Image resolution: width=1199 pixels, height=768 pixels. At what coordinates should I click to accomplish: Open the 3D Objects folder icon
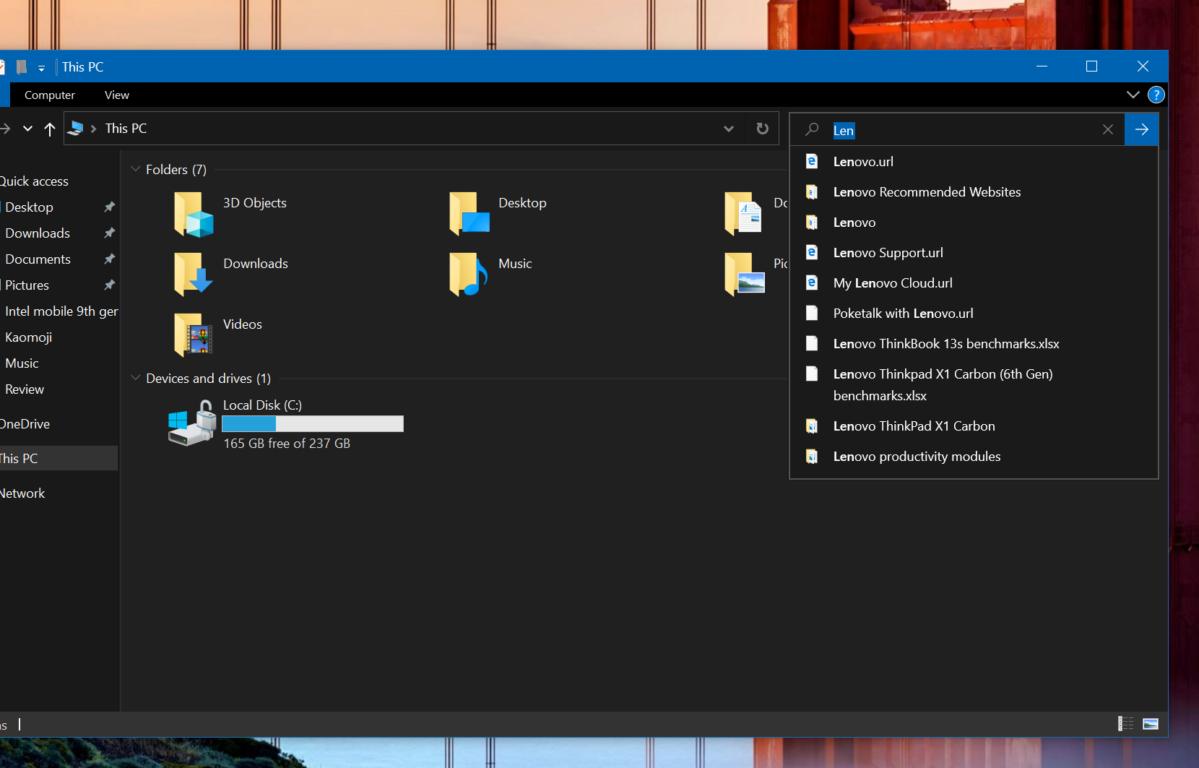point(193,214)
